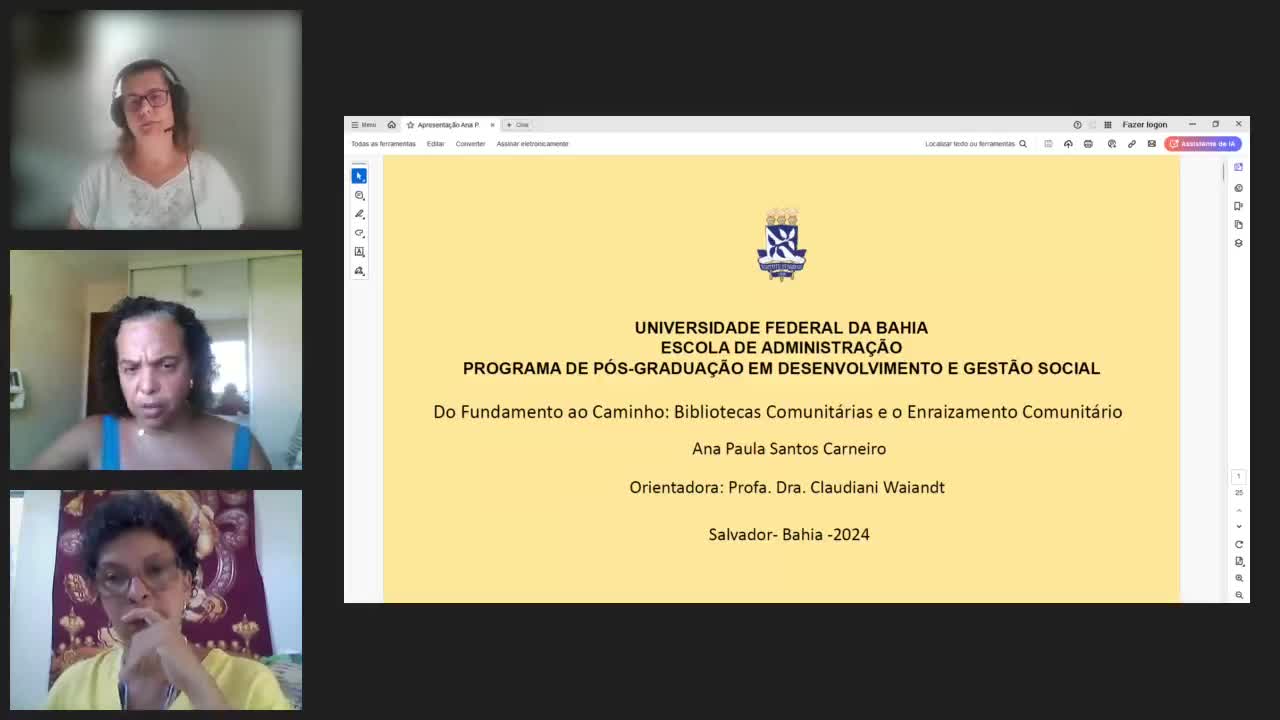Click the 'Do Fundamento ao Caminho' title text
The image size is (1280, 720).
(778, 412)
